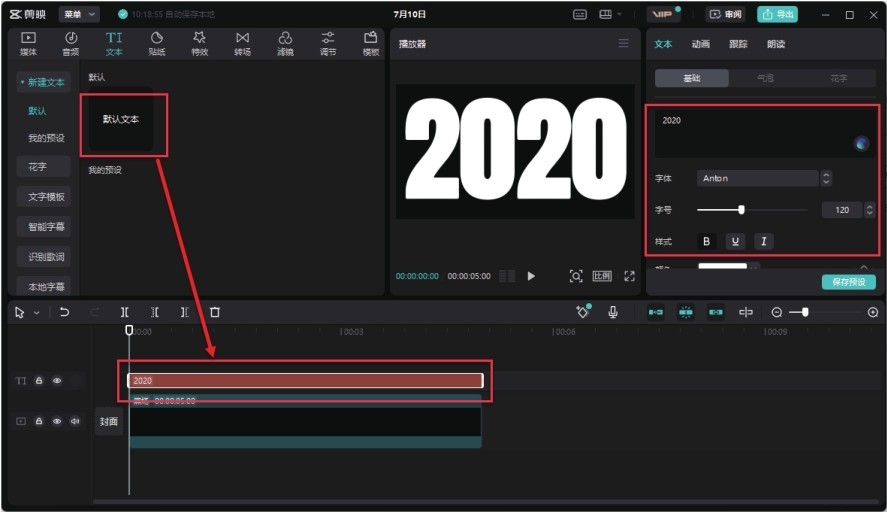Click the 审阅 review button
Viewport: 887px width, 512px height.
pos(726,14)
